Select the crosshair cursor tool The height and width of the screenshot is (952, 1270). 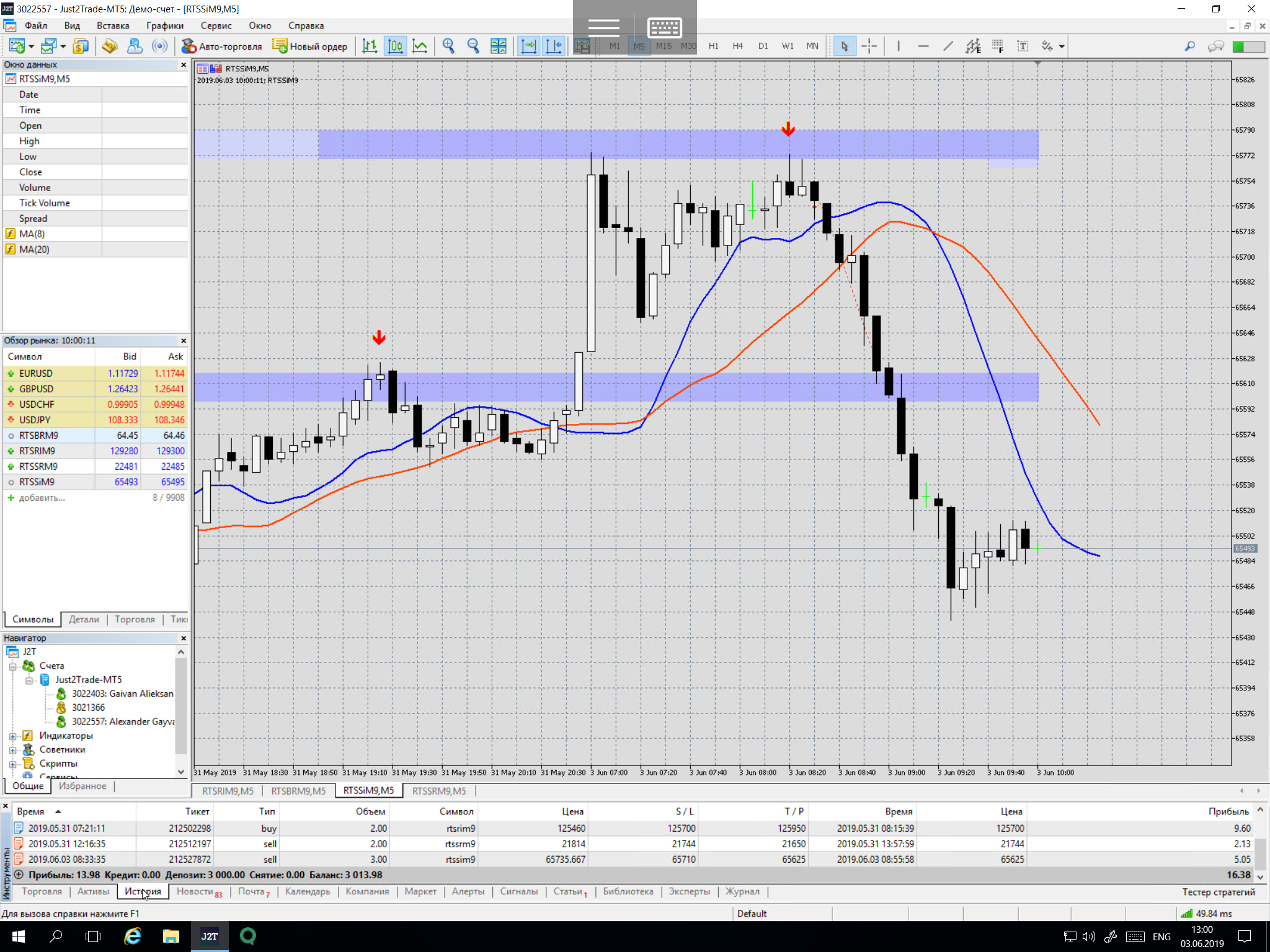[x=869, y=46]
